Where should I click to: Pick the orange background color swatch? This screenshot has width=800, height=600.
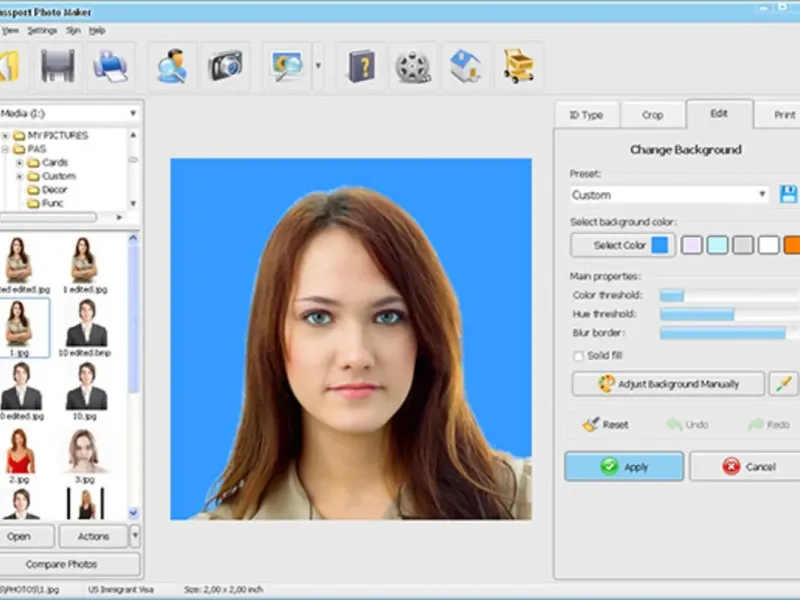pos(792,245)
